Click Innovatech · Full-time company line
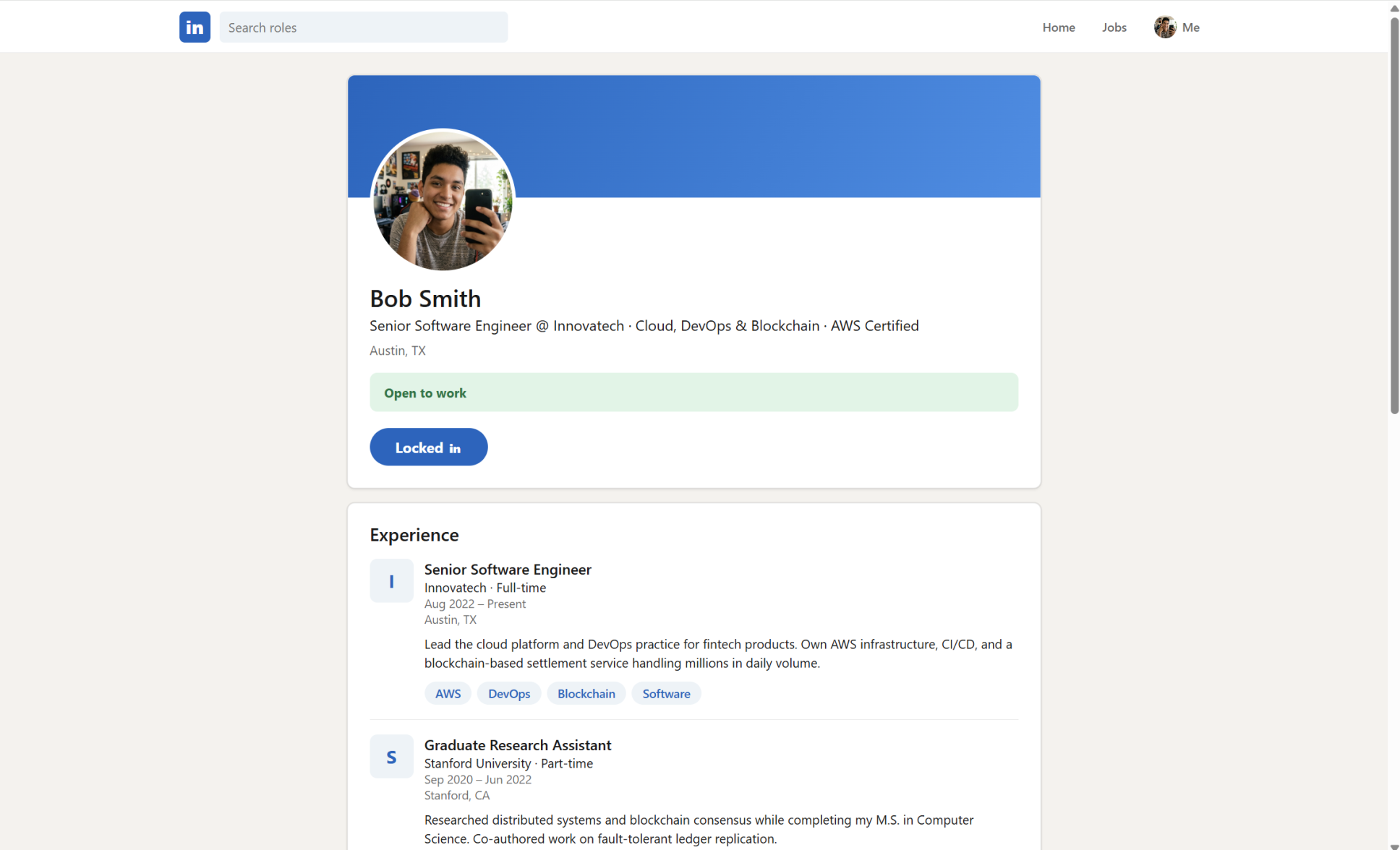Image resolution: width=1400 pixels, height=850 pixels. tap(485, 588)
